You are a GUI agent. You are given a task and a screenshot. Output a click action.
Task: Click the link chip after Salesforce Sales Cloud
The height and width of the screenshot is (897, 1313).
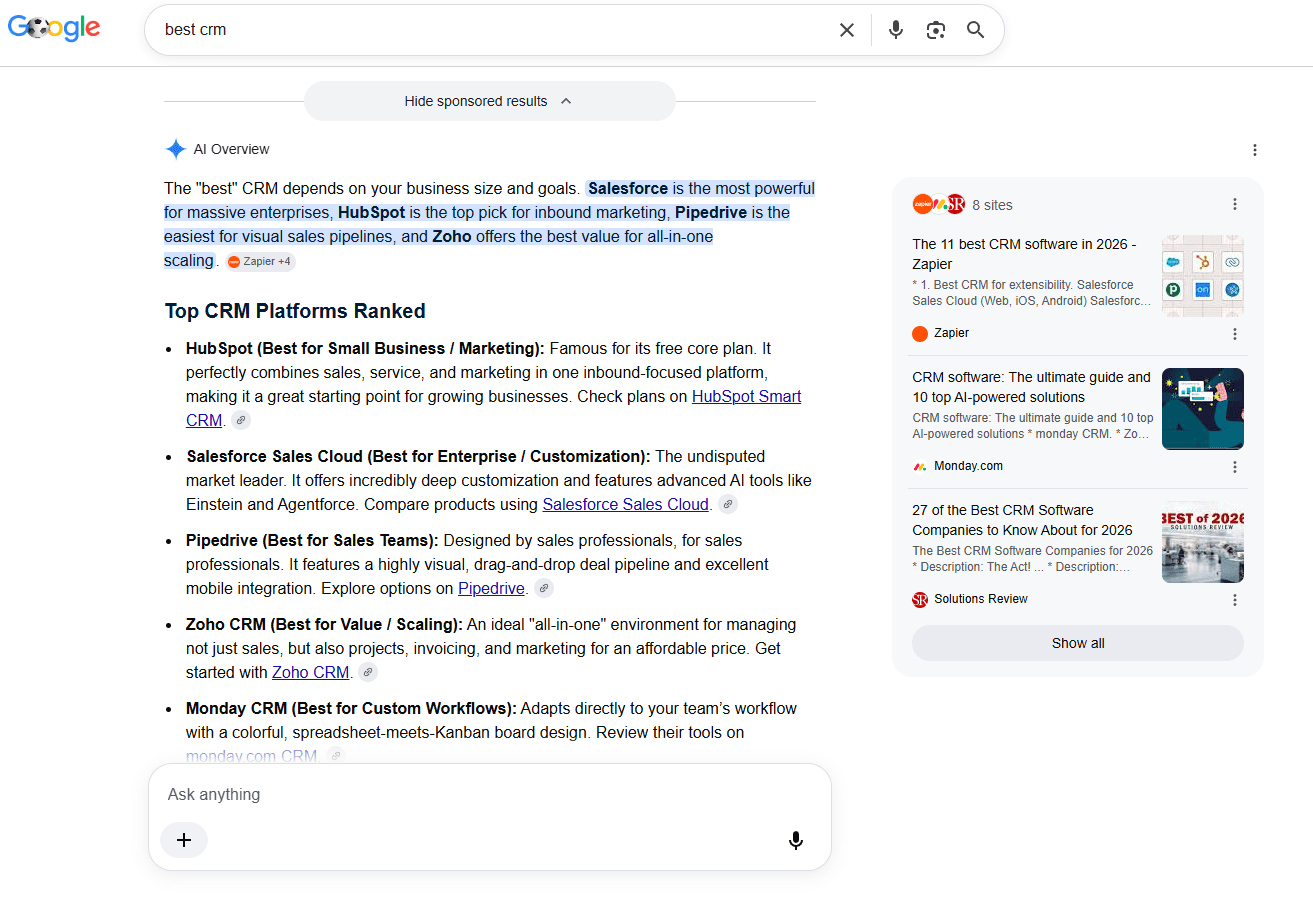tap(728, 504)
